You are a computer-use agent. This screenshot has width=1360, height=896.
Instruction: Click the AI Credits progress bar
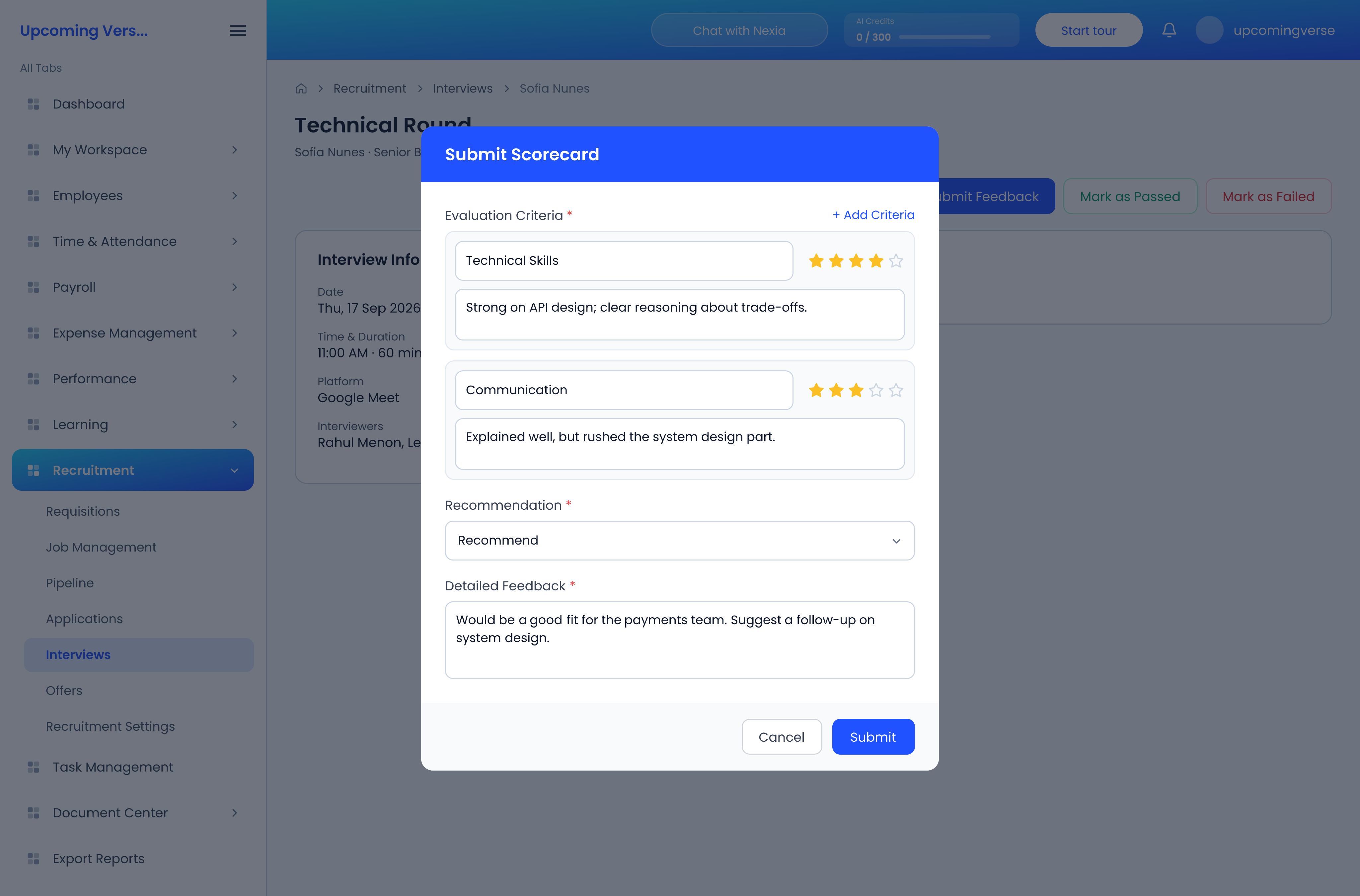[x=944, y=37]
